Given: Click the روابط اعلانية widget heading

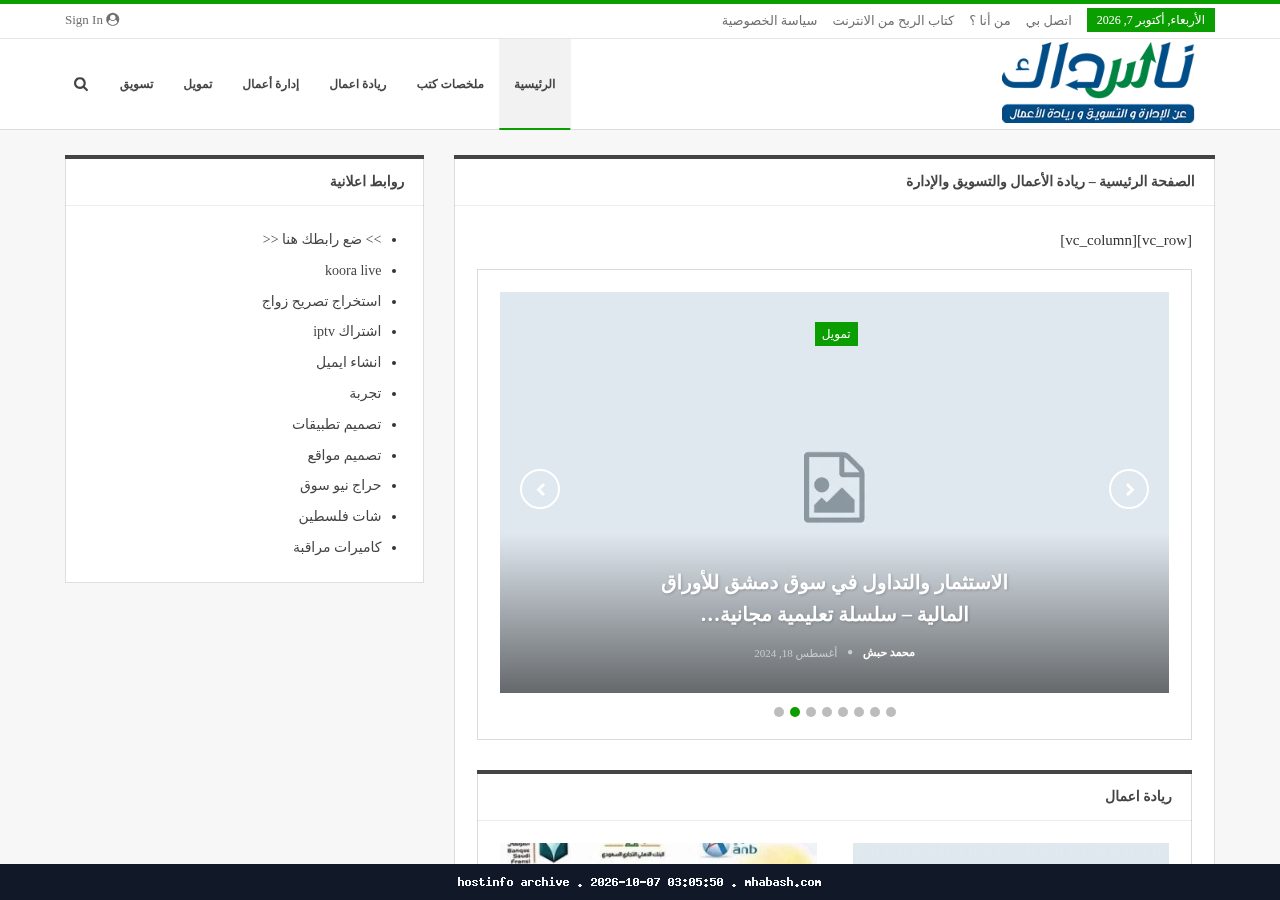Looking at the screenshot, I should click(367, 182).
